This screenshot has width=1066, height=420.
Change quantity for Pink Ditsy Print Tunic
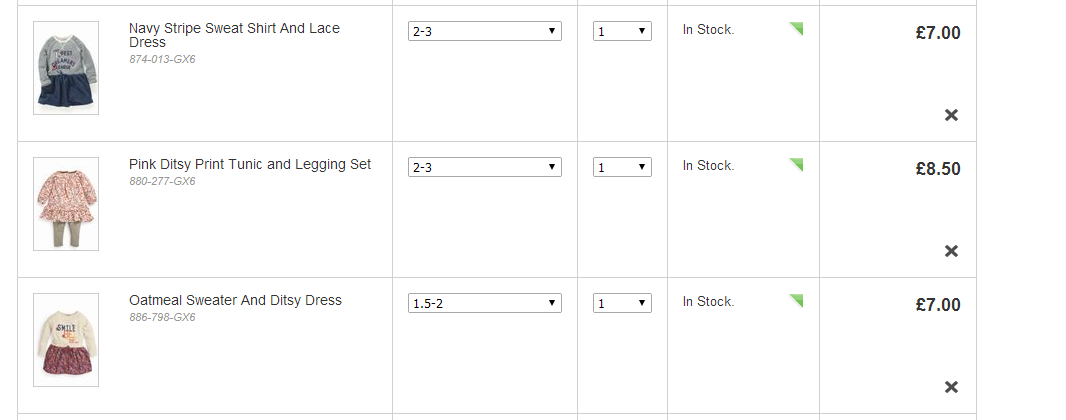tap(622, 168)
